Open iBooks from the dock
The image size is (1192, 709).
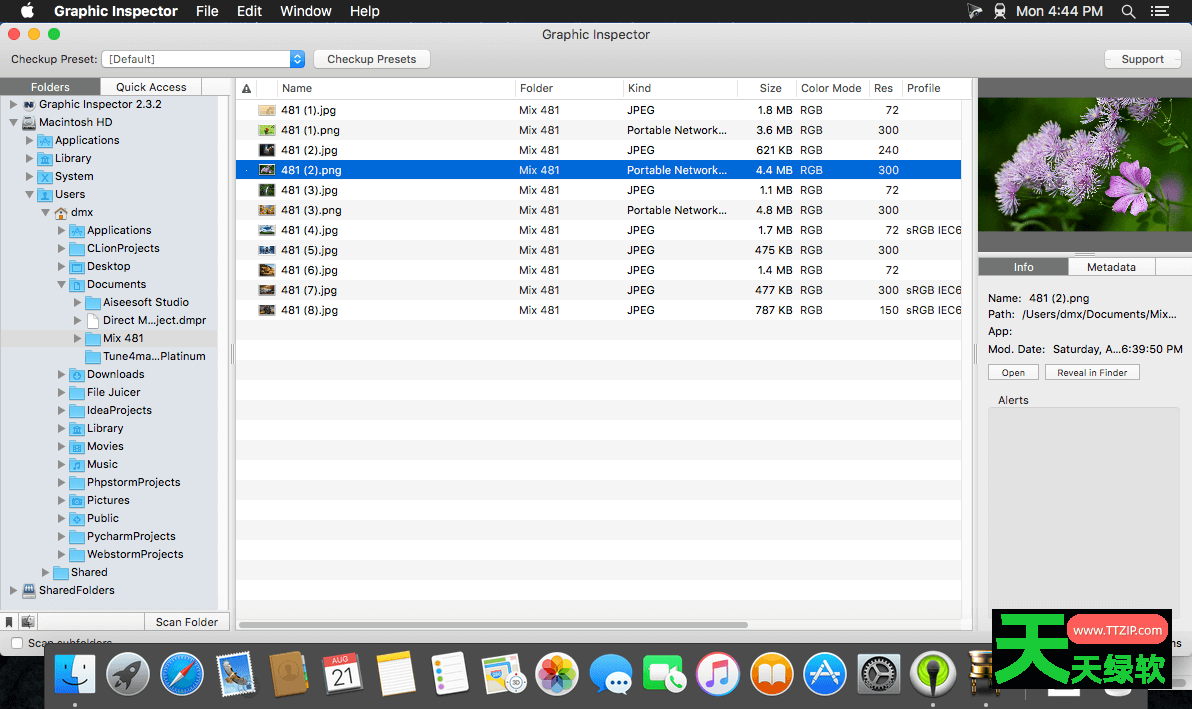tap(772, 674)
